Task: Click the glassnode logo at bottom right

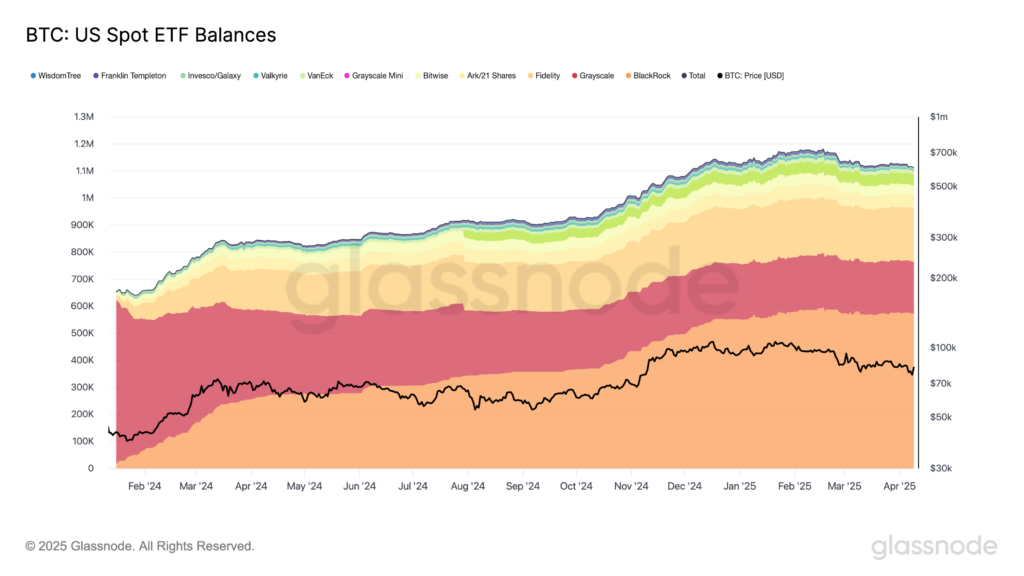Action: tap(934, 546)
